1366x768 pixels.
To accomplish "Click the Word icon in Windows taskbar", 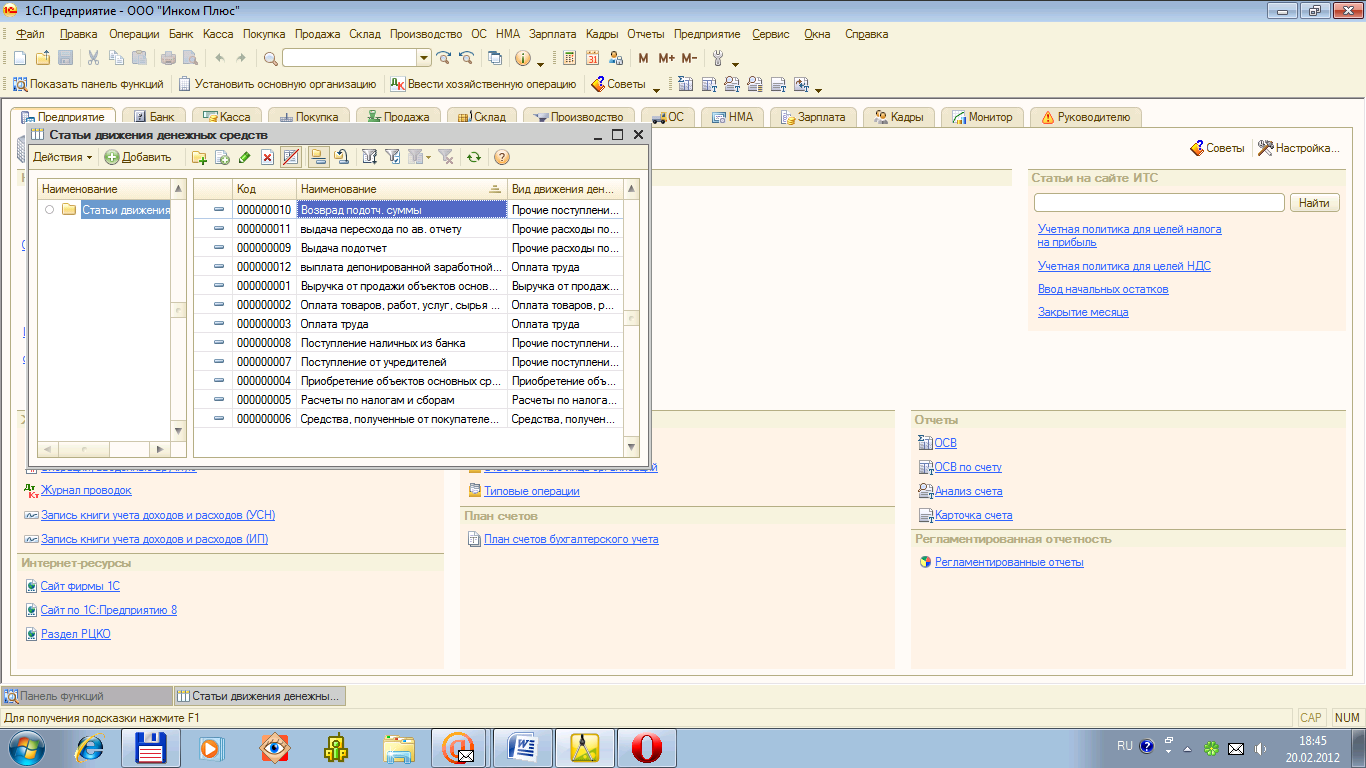I will [x=522, y=747].
